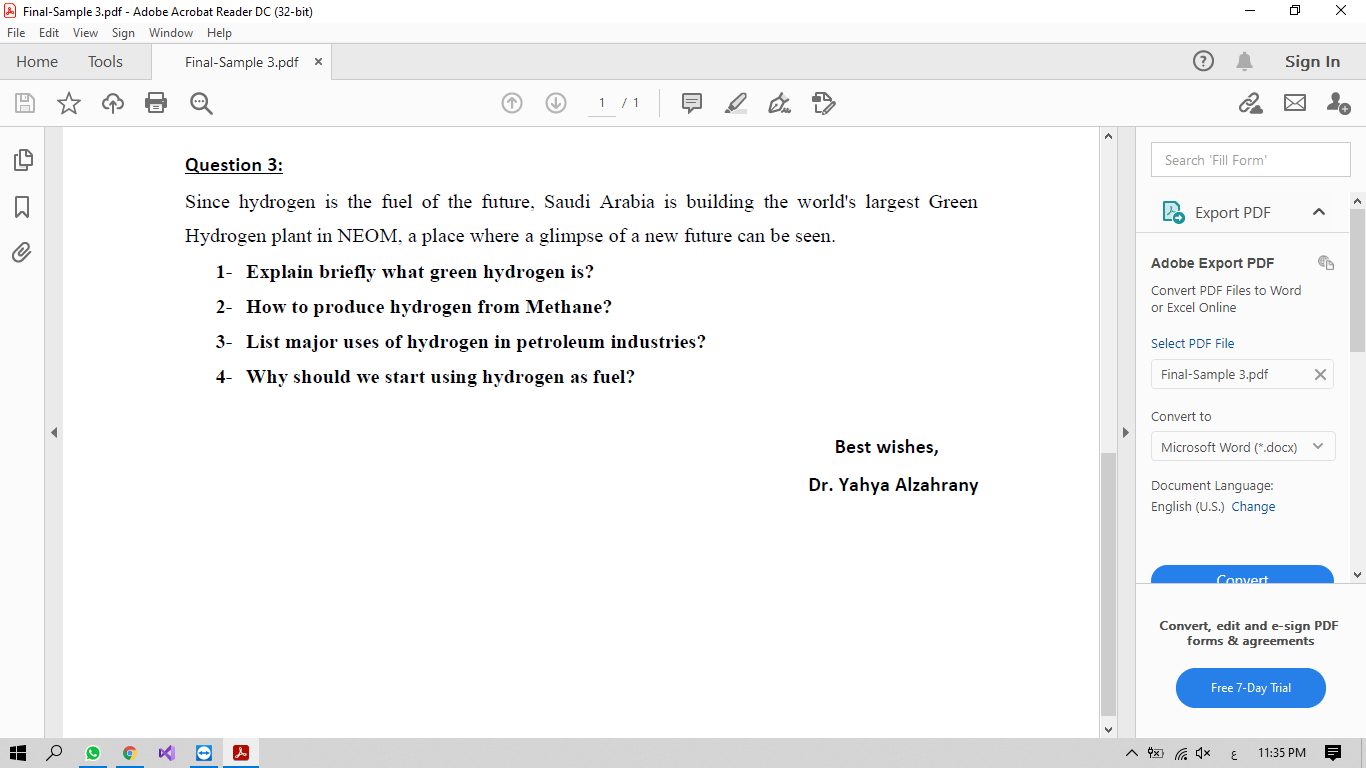
Task: Open the Sign menu
Action: 123,32
